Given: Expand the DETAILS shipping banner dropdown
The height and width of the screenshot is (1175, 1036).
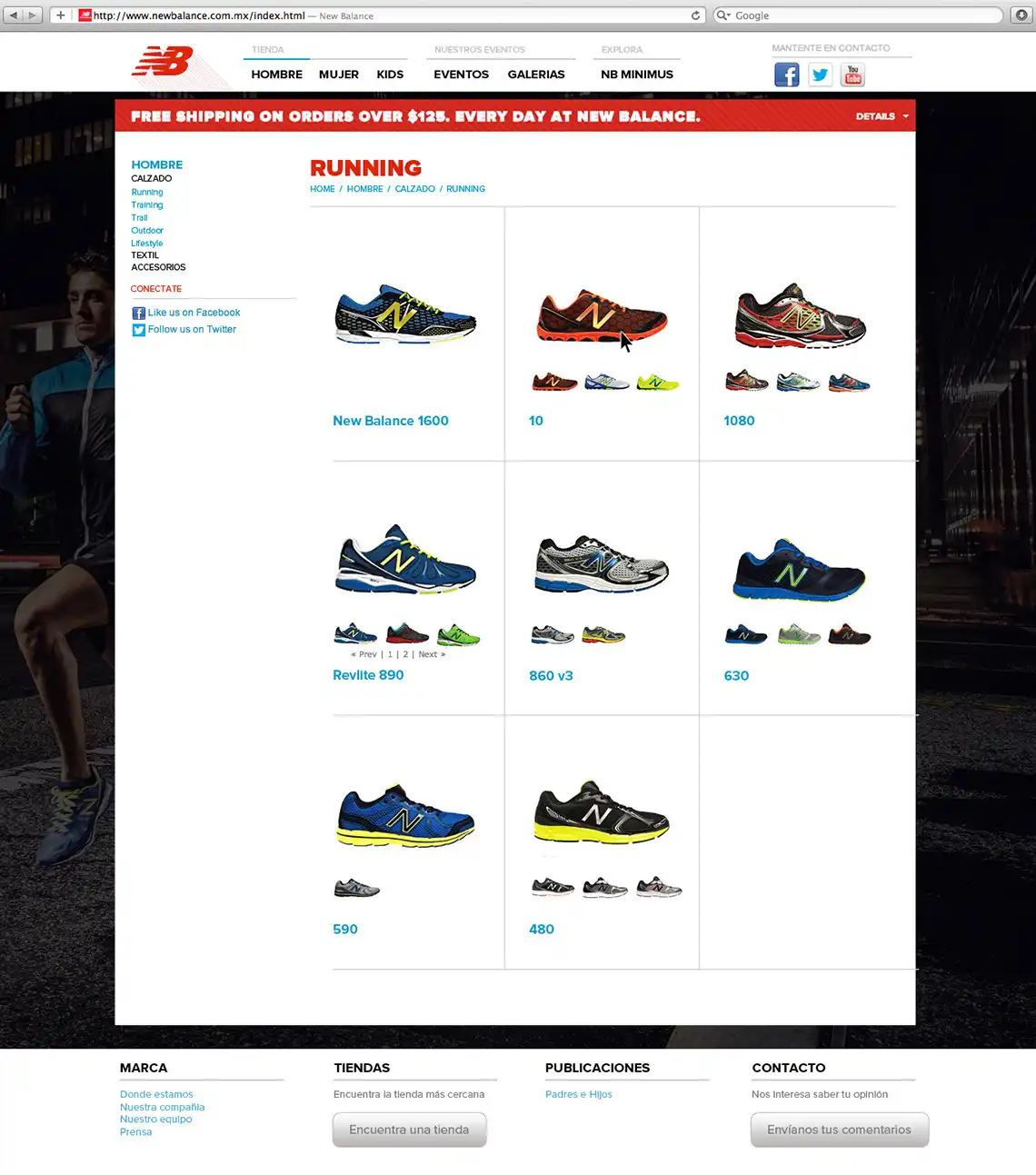Looking at the screenshot, I should click(x=882, y=116).
